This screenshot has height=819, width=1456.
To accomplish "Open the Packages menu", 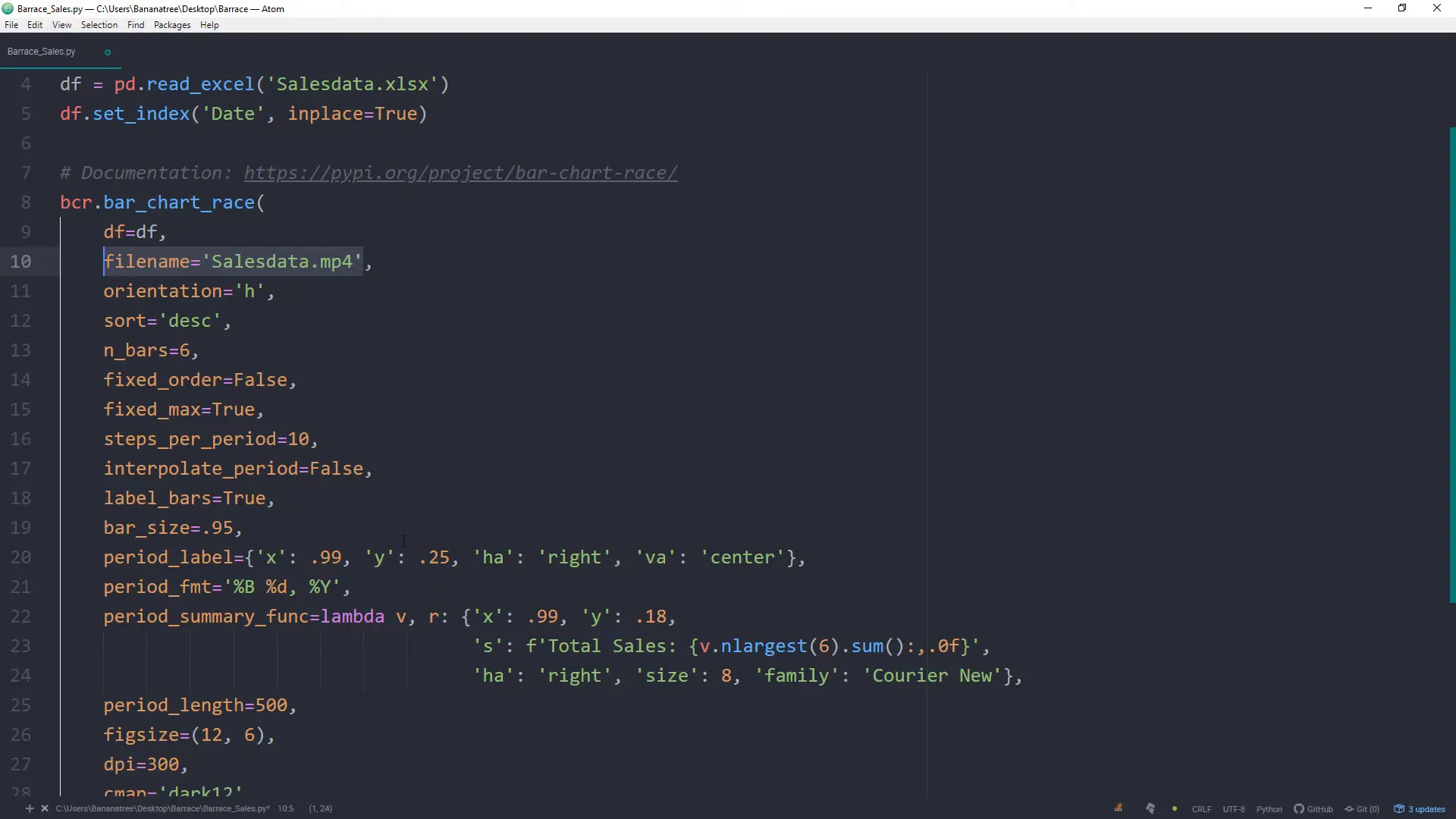I will [x=171, y=25].
